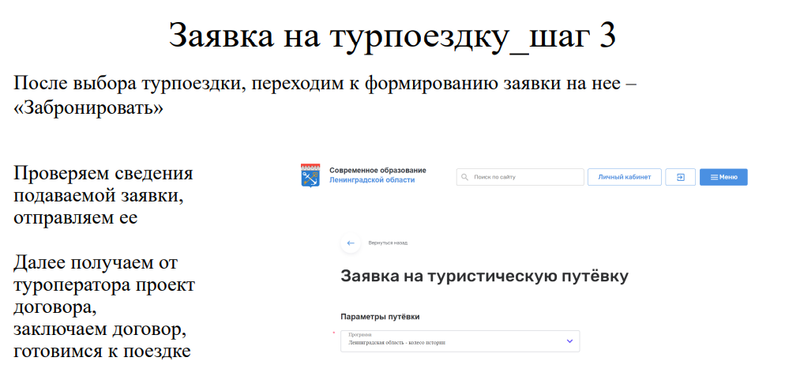Focus the Поиск по сайту search field
Viewport: 800px width, 365px height.
520,177
